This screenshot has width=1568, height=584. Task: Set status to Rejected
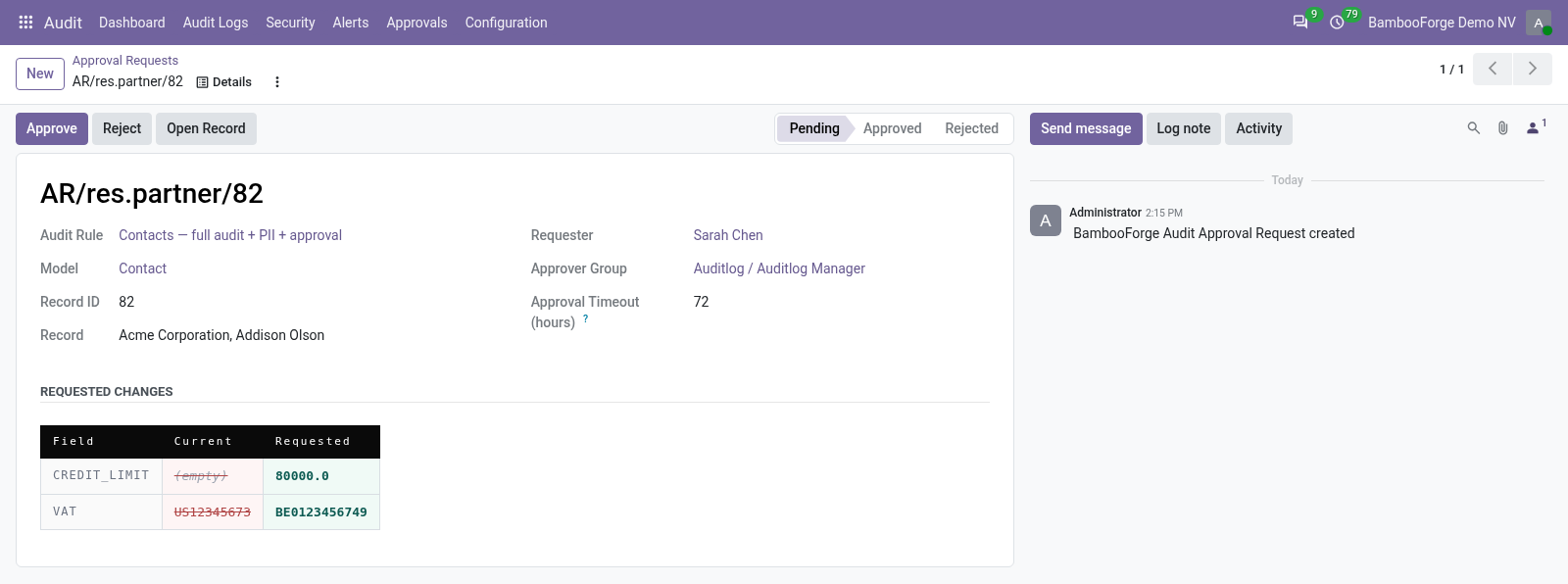click(971, 128)
